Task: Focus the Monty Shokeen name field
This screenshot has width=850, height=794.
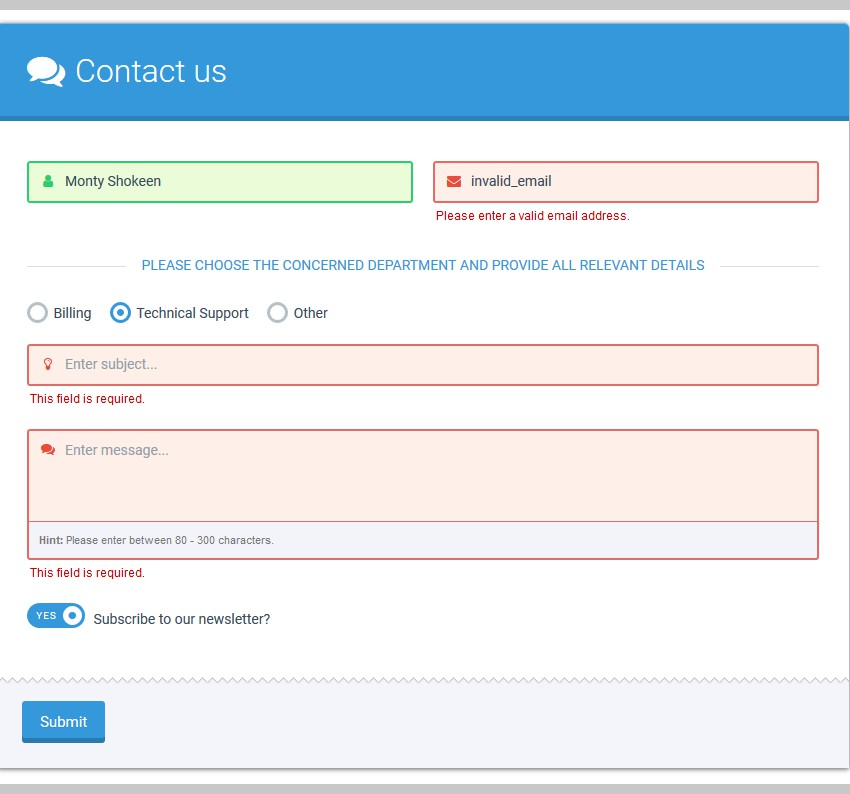Action: [220, 182]
